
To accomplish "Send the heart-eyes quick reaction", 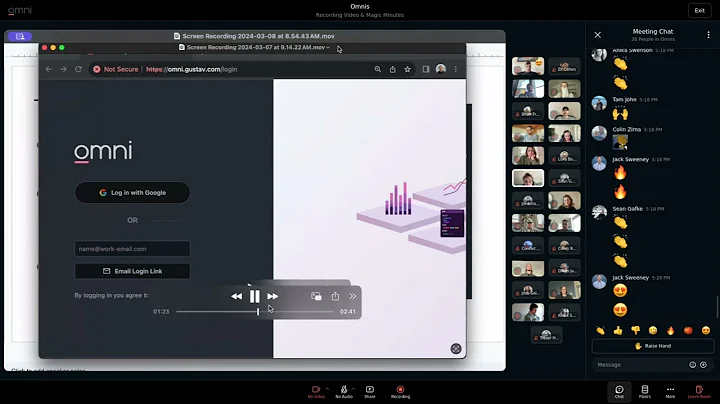I will click(x=706, y=330).
